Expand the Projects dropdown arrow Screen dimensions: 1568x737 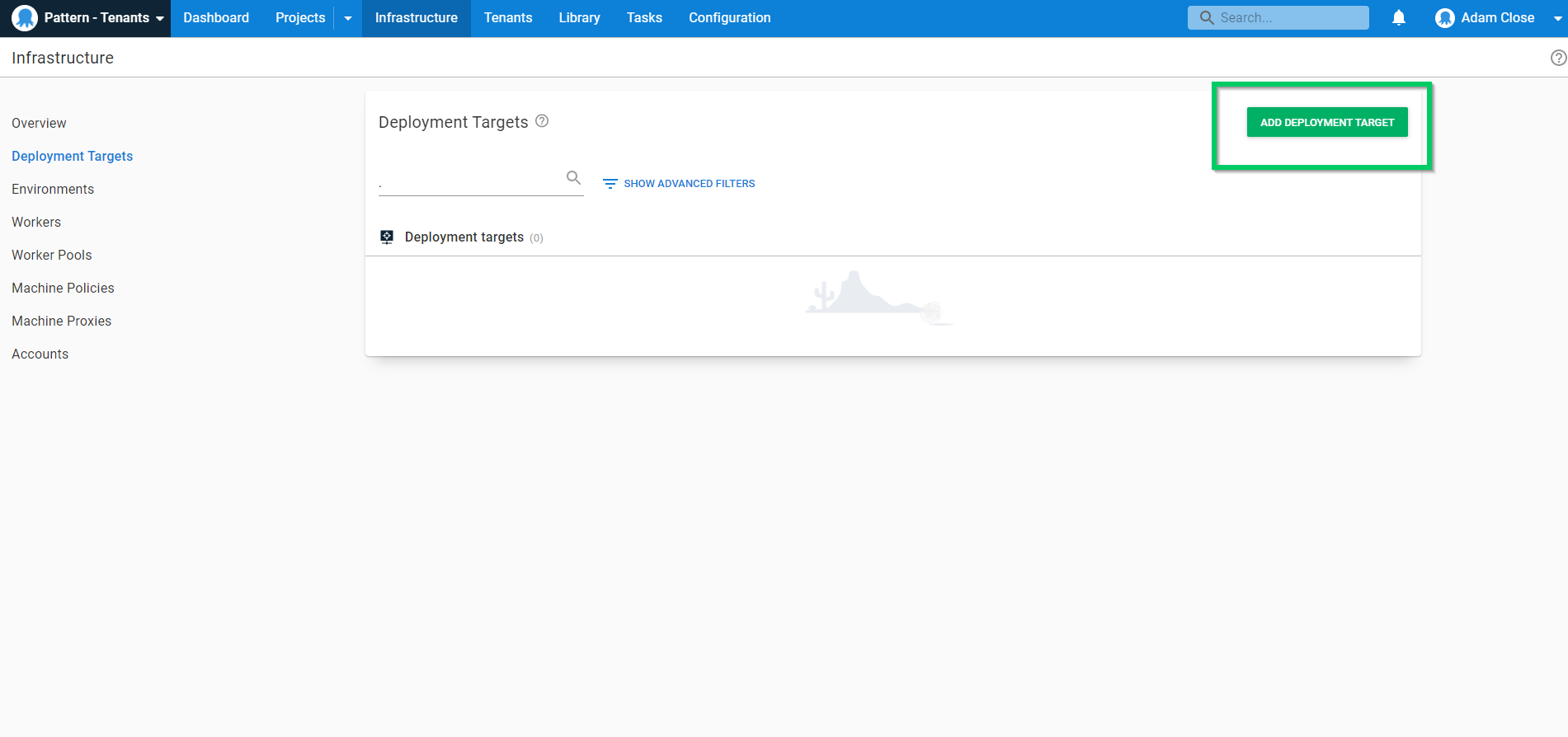tap(348, 18)
